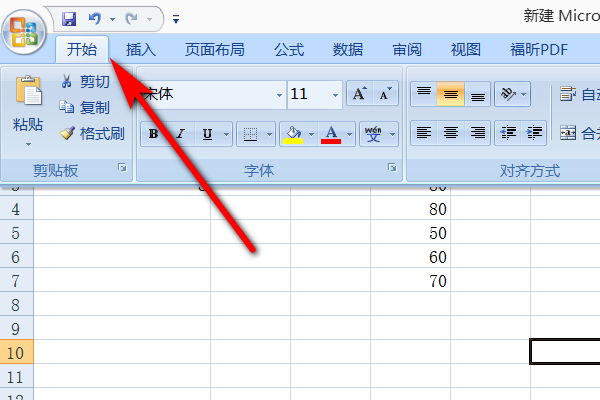This screenshot has height=400, width=600.
Task: Open fill color palette dropdown
Action: 311,134
